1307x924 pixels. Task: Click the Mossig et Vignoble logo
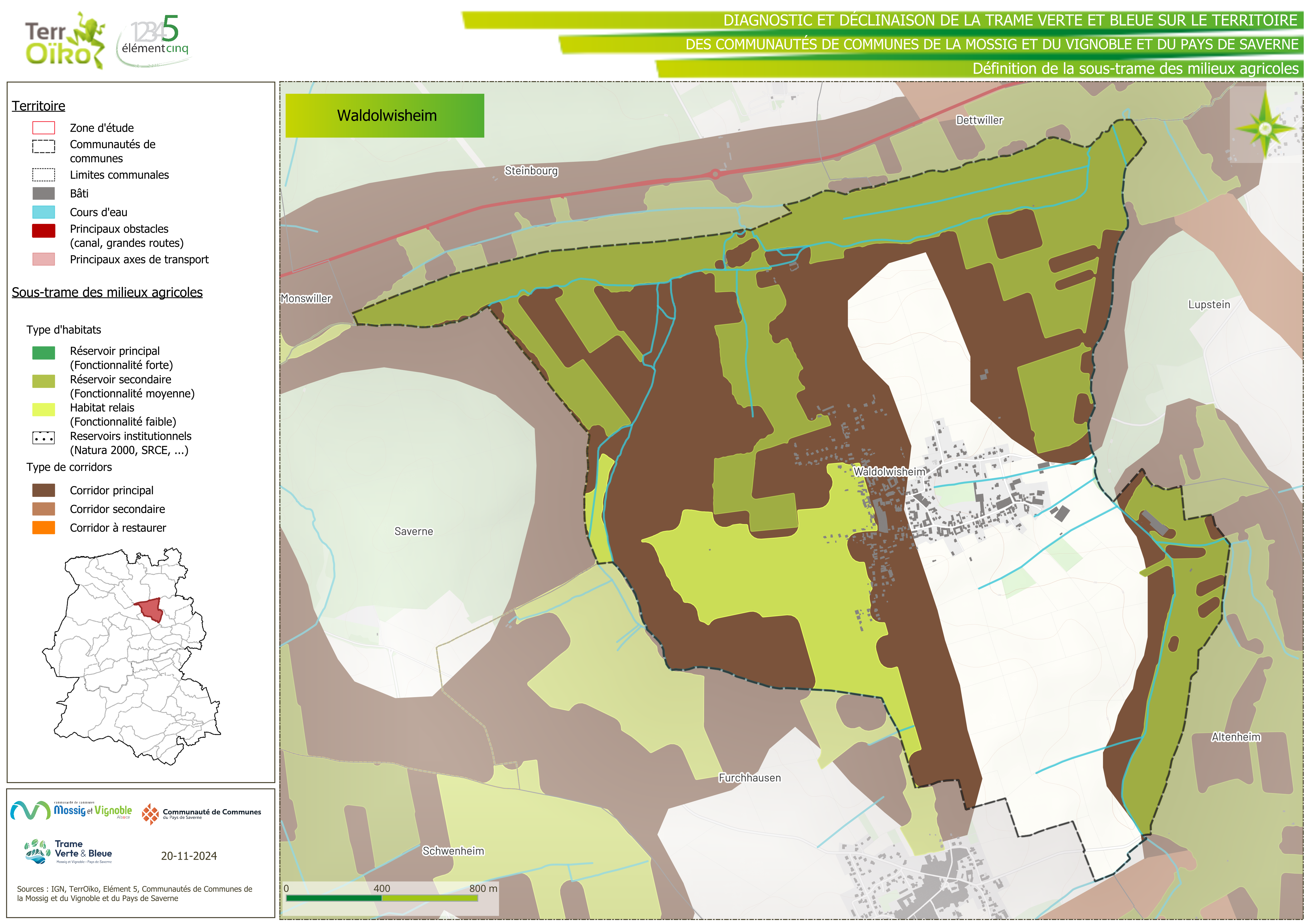click(71, 811)
